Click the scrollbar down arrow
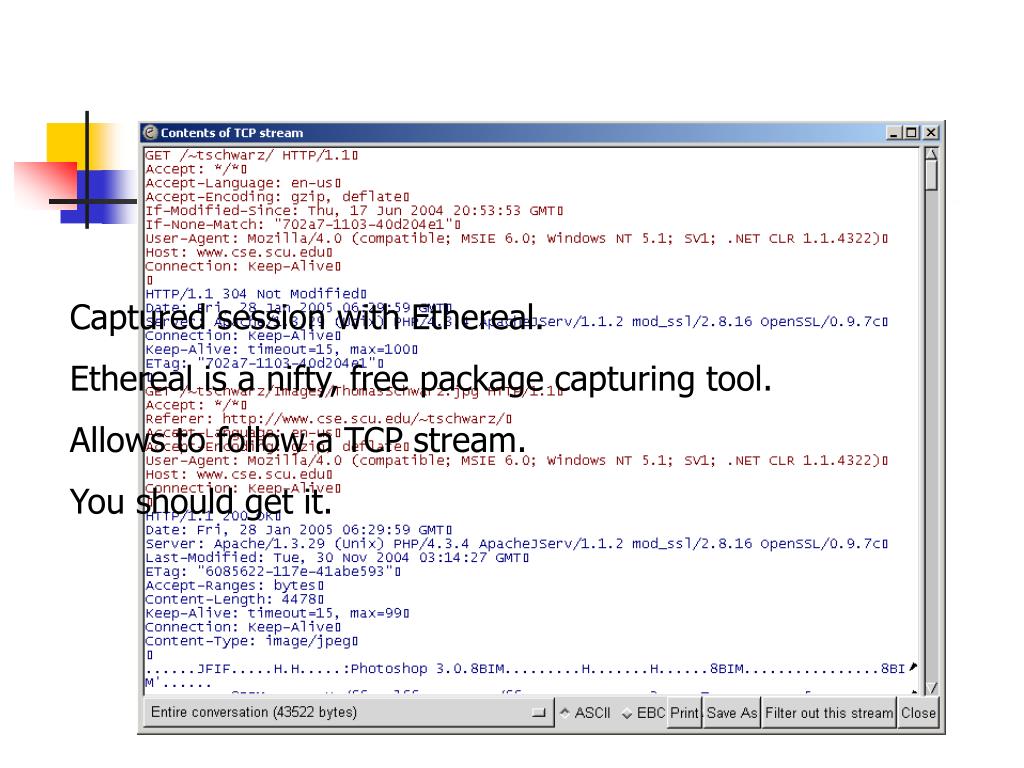 tap(931, 688)
